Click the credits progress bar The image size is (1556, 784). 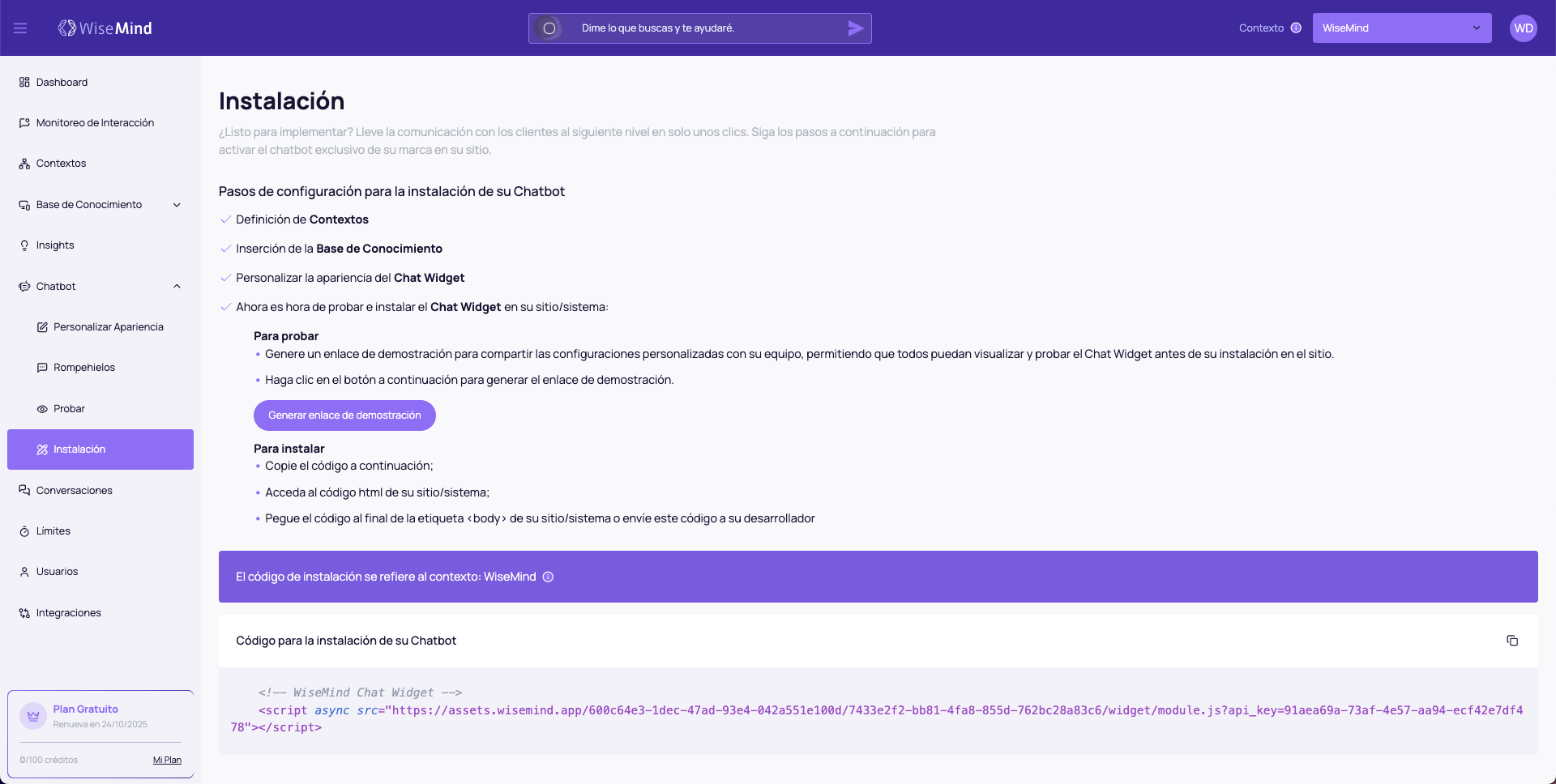click(100, 742)
